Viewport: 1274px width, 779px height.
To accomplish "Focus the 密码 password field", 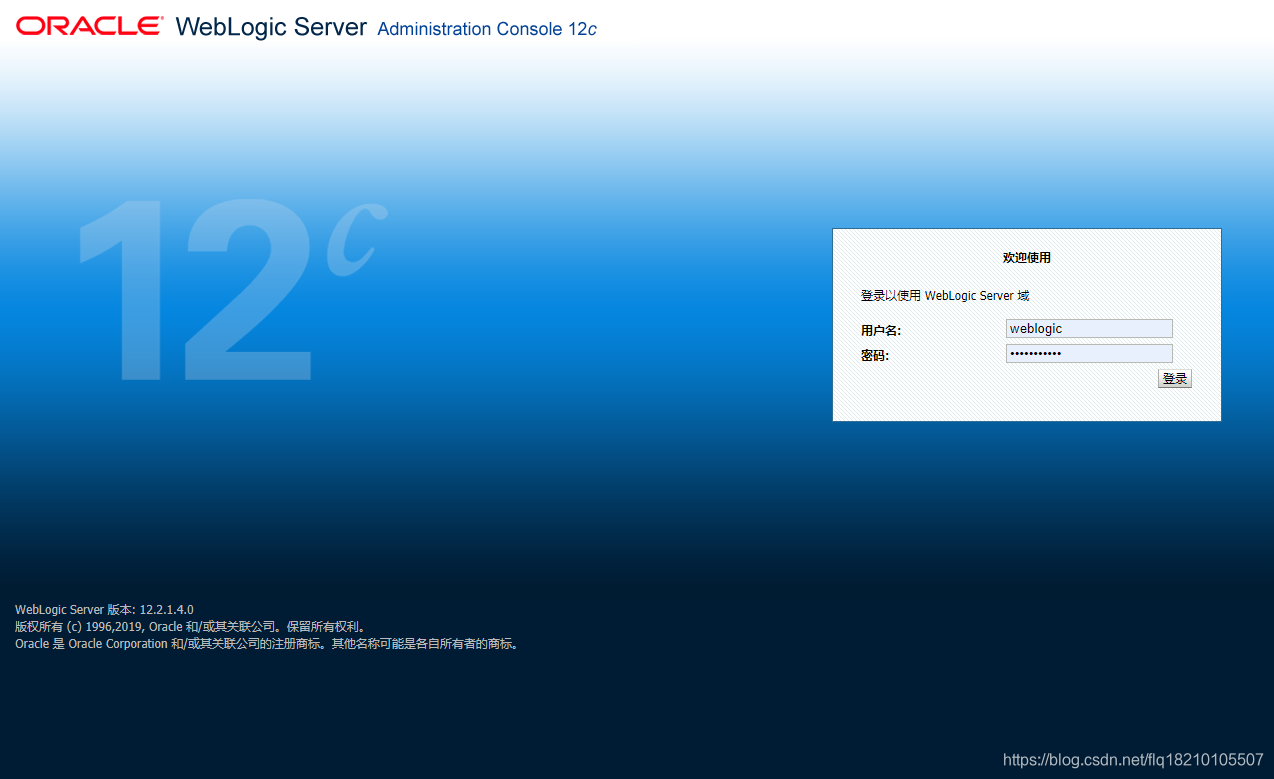I will pos(1089,353).
